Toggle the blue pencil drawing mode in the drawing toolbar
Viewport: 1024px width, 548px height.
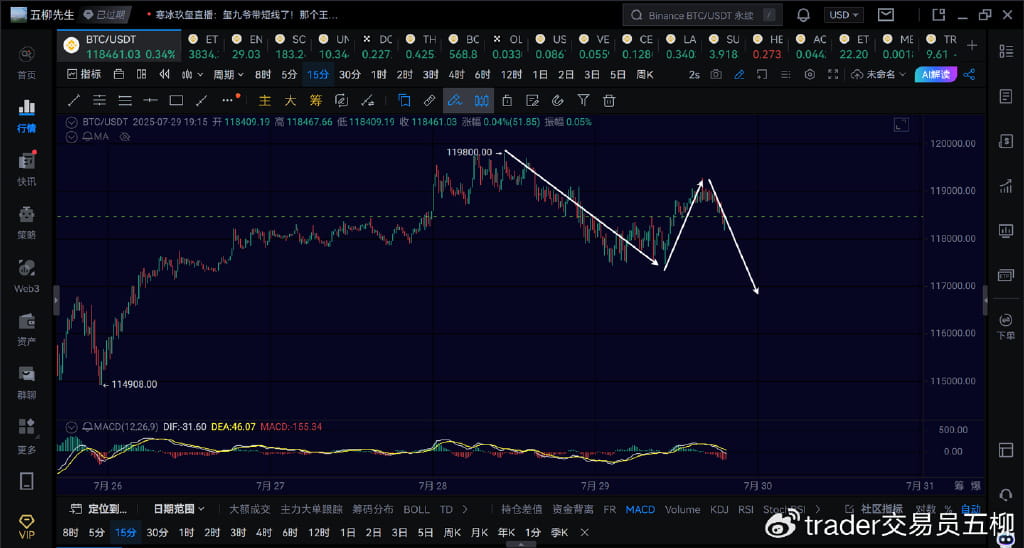[x=455, y=101]
